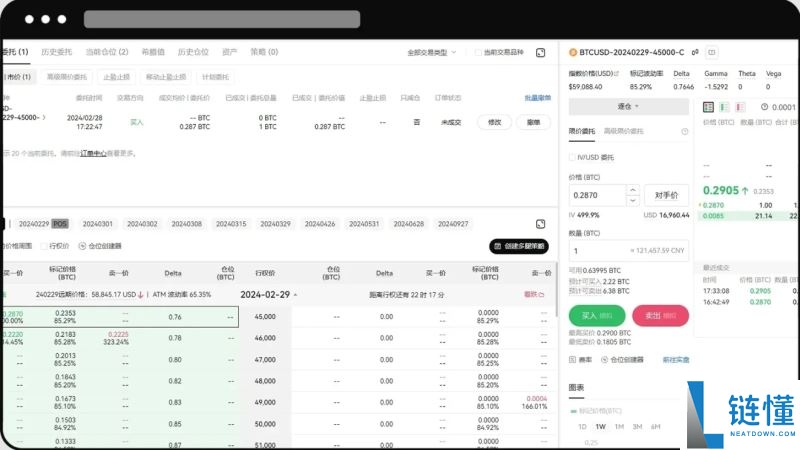The image size is (800, 450).
Task: Click the price input field 0.2870
Action: pyautogui.click(x=597, y=195)
